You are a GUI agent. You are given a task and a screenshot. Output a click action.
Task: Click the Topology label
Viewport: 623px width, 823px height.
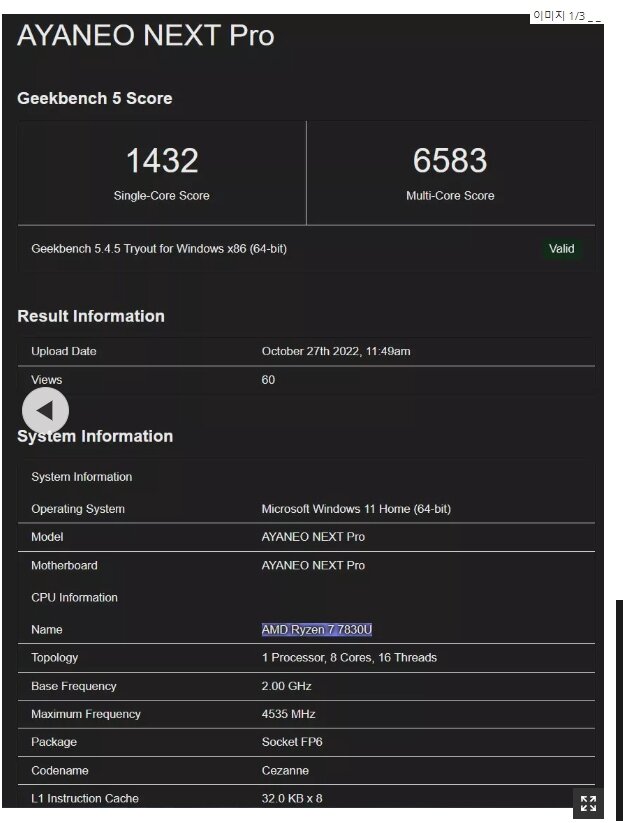pyautogui.click(x=55, y=658)
